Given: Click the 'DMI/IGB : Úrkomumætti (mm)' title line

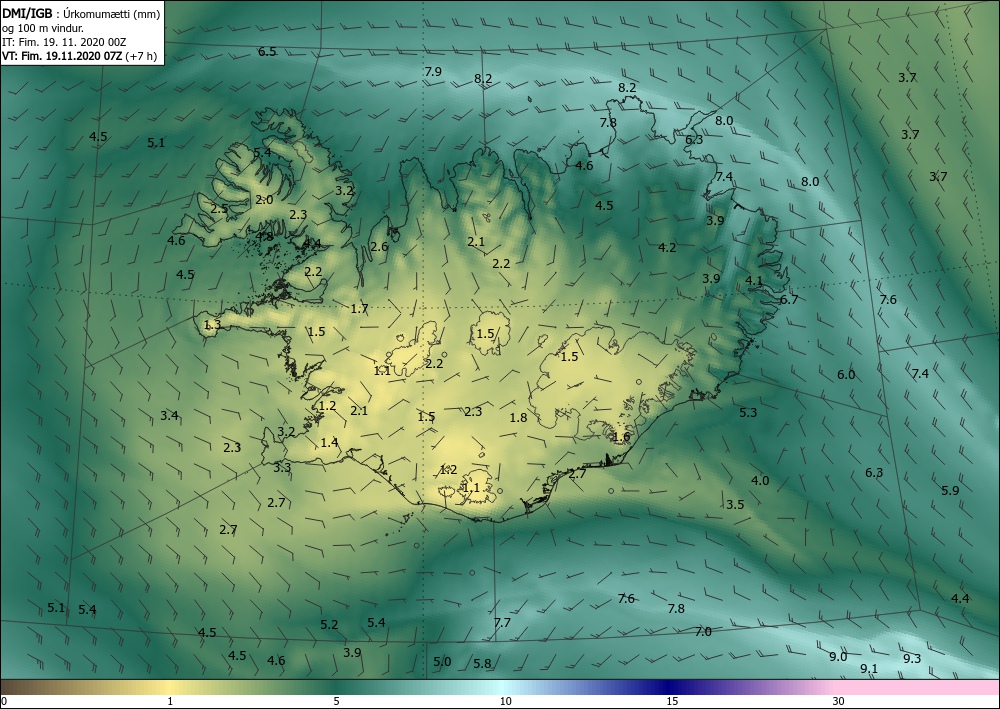Looking at the screenshot, I should [81, 13].
